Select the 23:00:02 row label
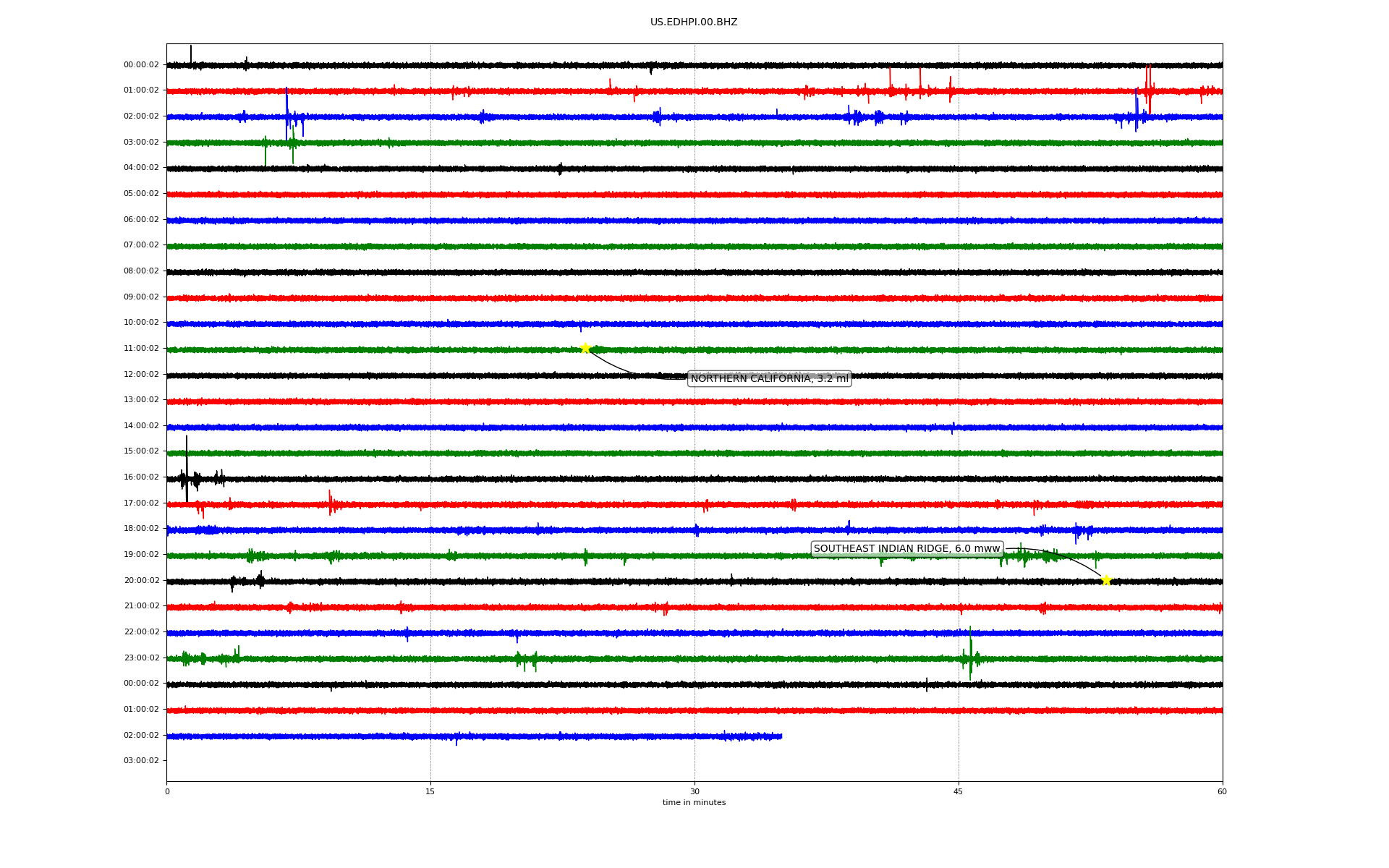The image size is (1389, 868). coord(141,658)
